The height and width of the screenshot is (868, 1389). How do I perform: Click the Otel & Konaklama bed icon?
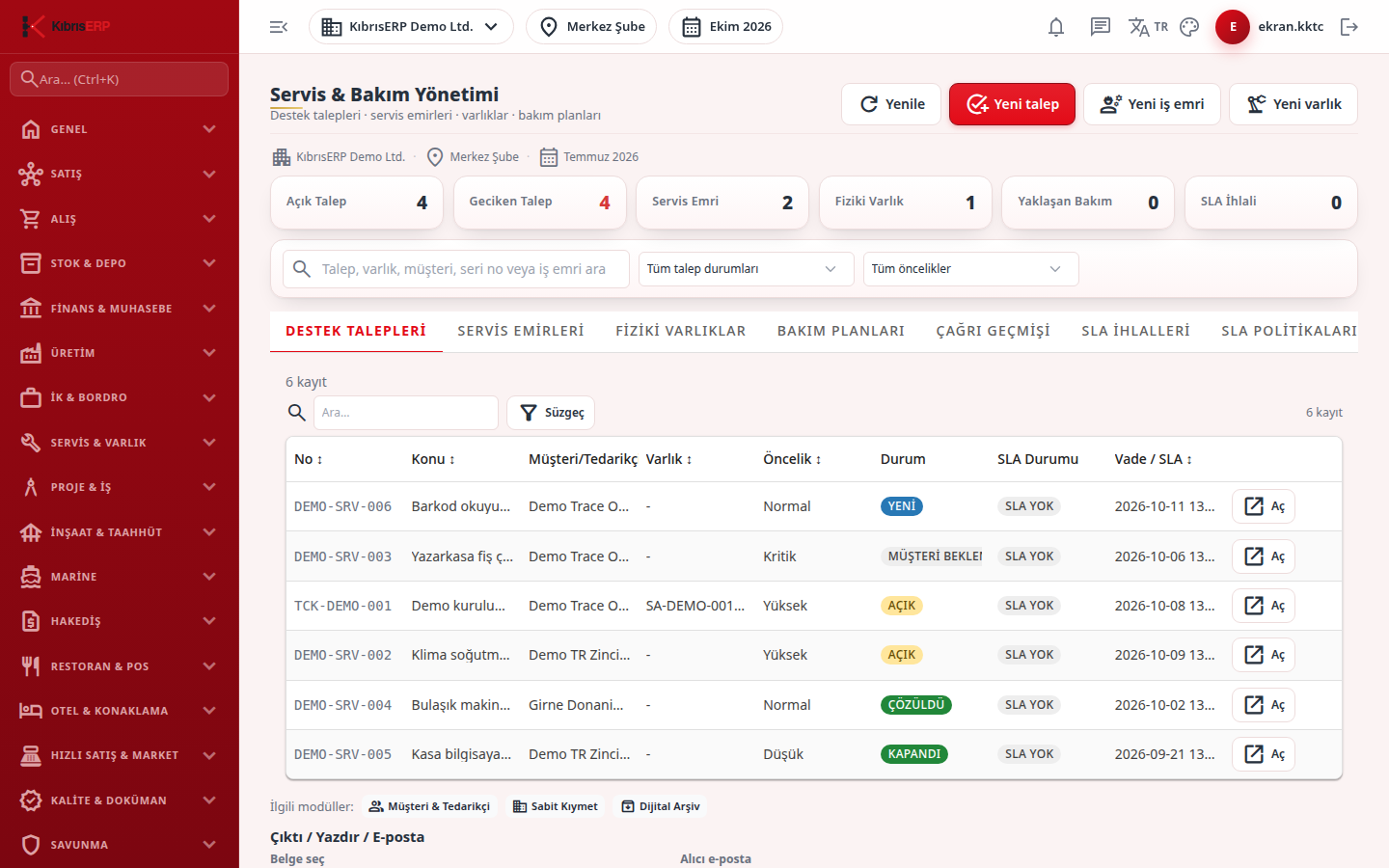pyautogui.click(x=31, y=711)
